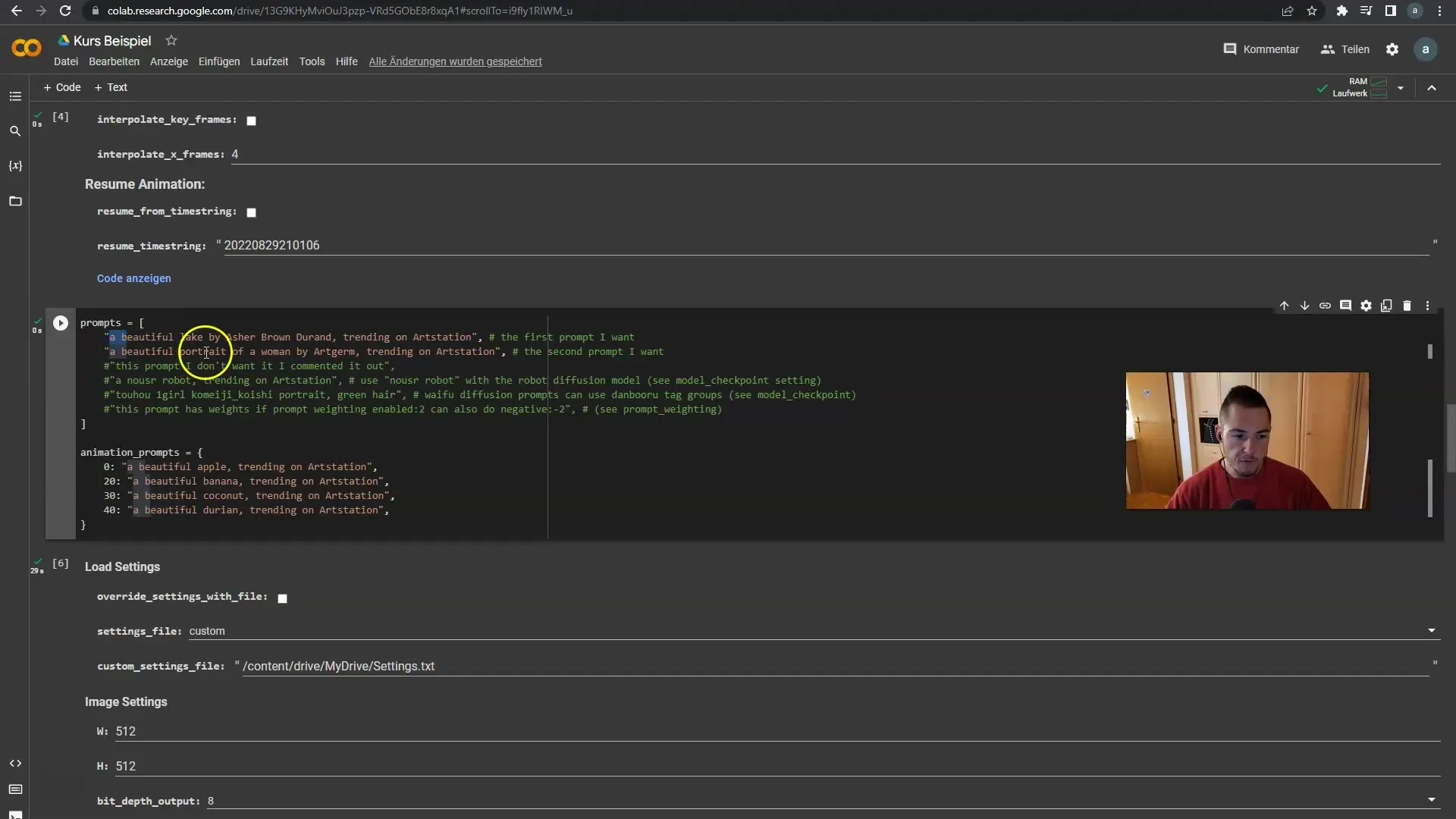Viewport: 1456px width, 819px height.
Task: Click Code anzeigen link
Action: pyautogui.click(x=134, y=278)
